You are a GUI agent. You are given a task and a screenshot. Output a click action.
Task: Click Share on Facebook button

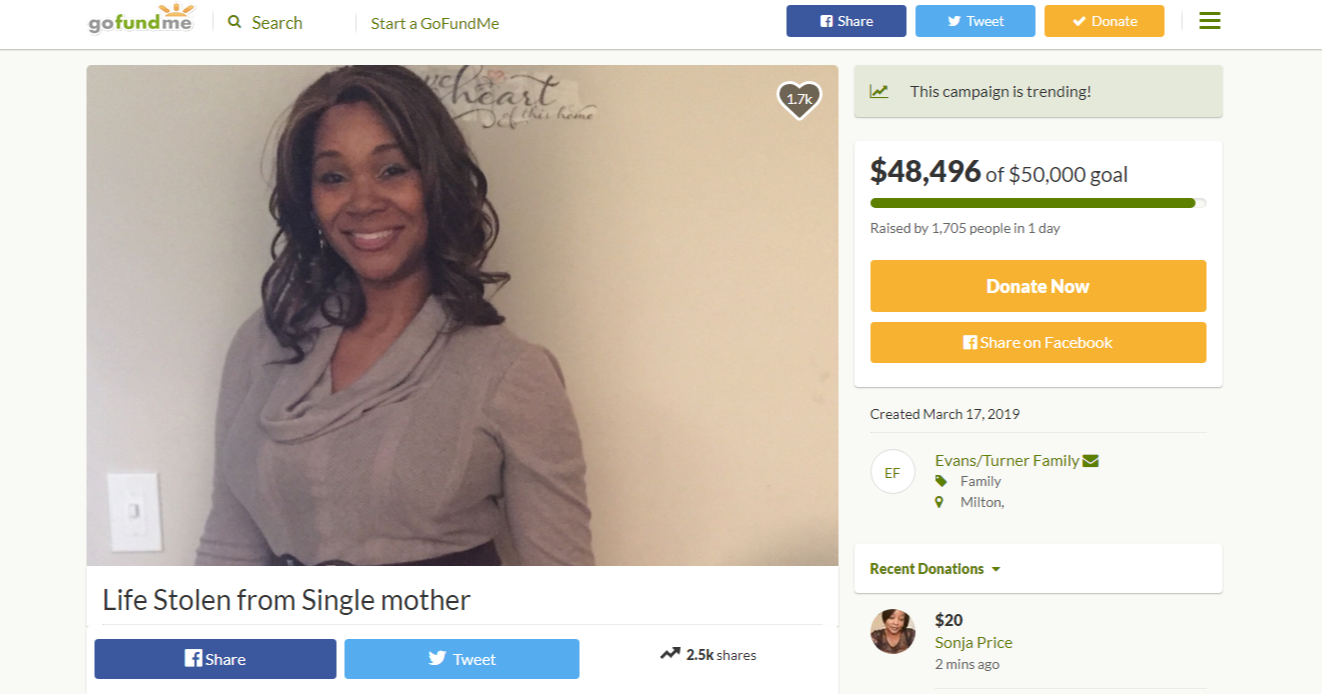[1038, 342]
